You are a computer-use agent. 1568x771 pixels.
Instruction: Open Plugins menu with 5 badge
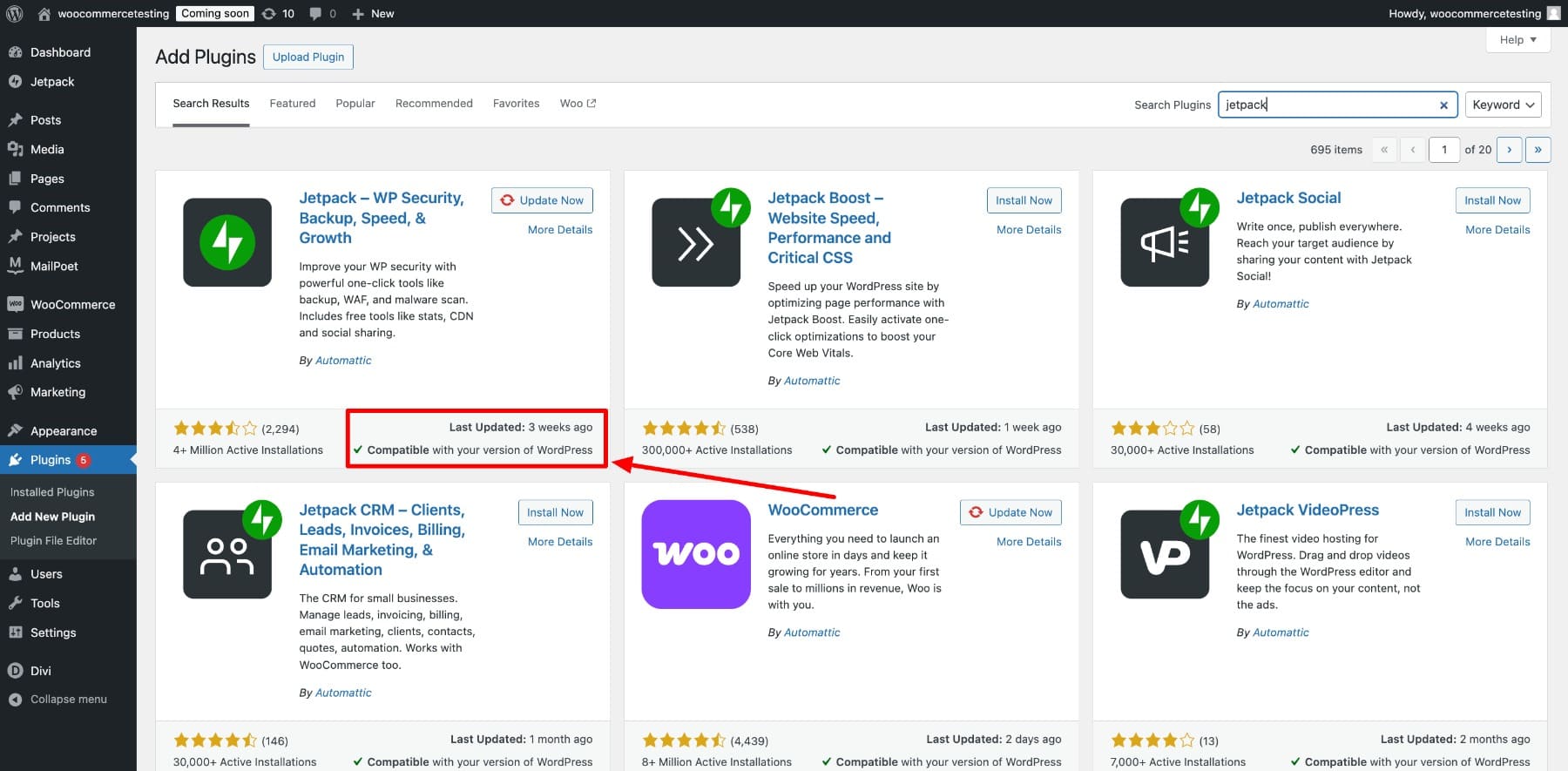tap(68, 460)
